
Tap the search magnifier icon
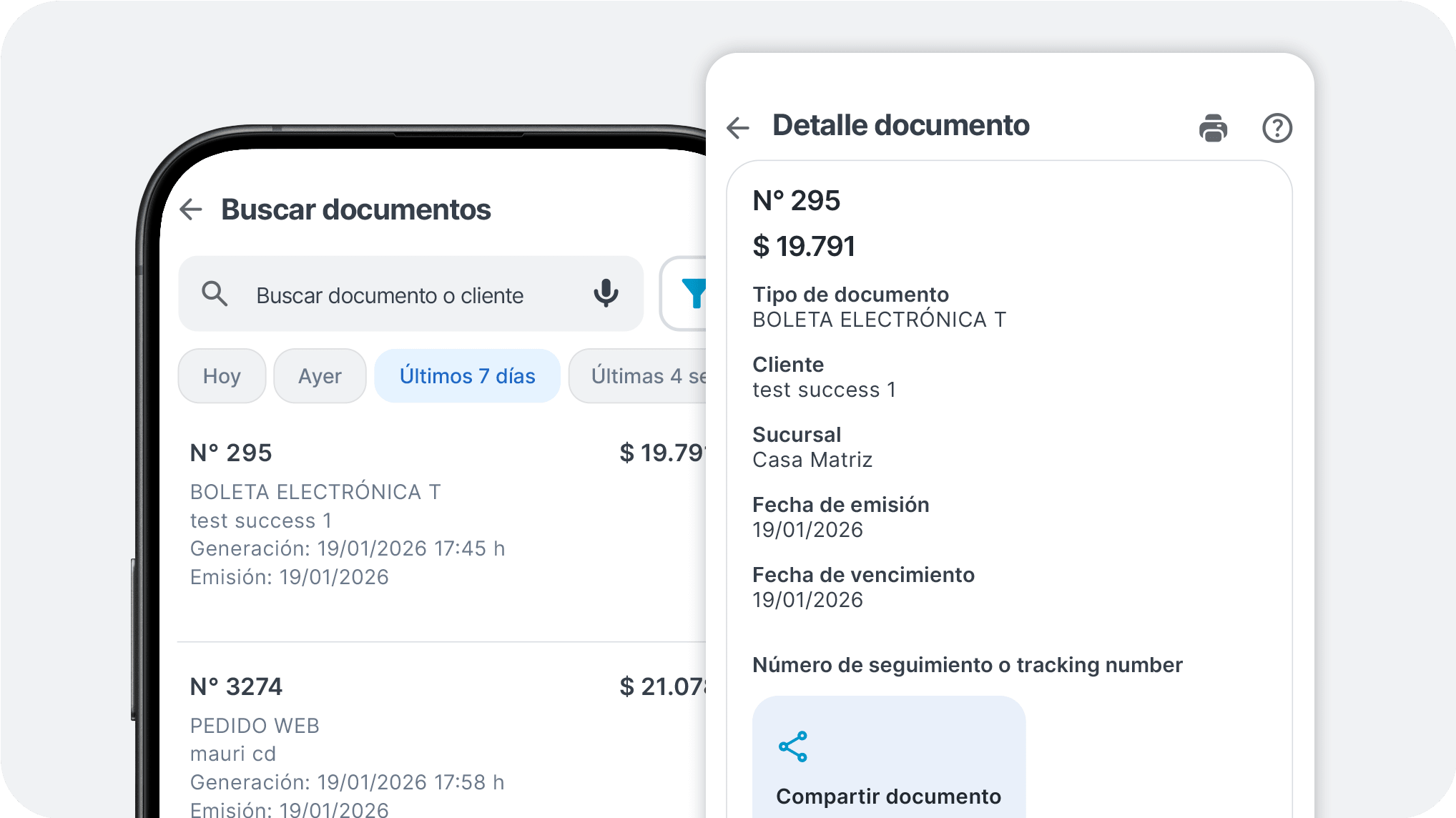[x=215, y=294]
